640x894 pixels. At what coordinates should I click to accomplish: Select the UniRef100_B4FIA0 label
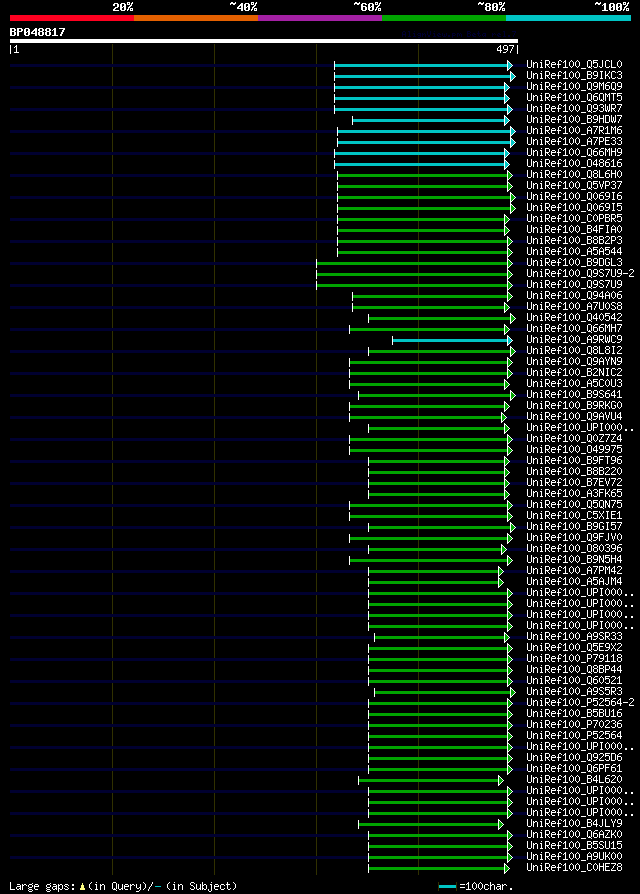[574, 229]
